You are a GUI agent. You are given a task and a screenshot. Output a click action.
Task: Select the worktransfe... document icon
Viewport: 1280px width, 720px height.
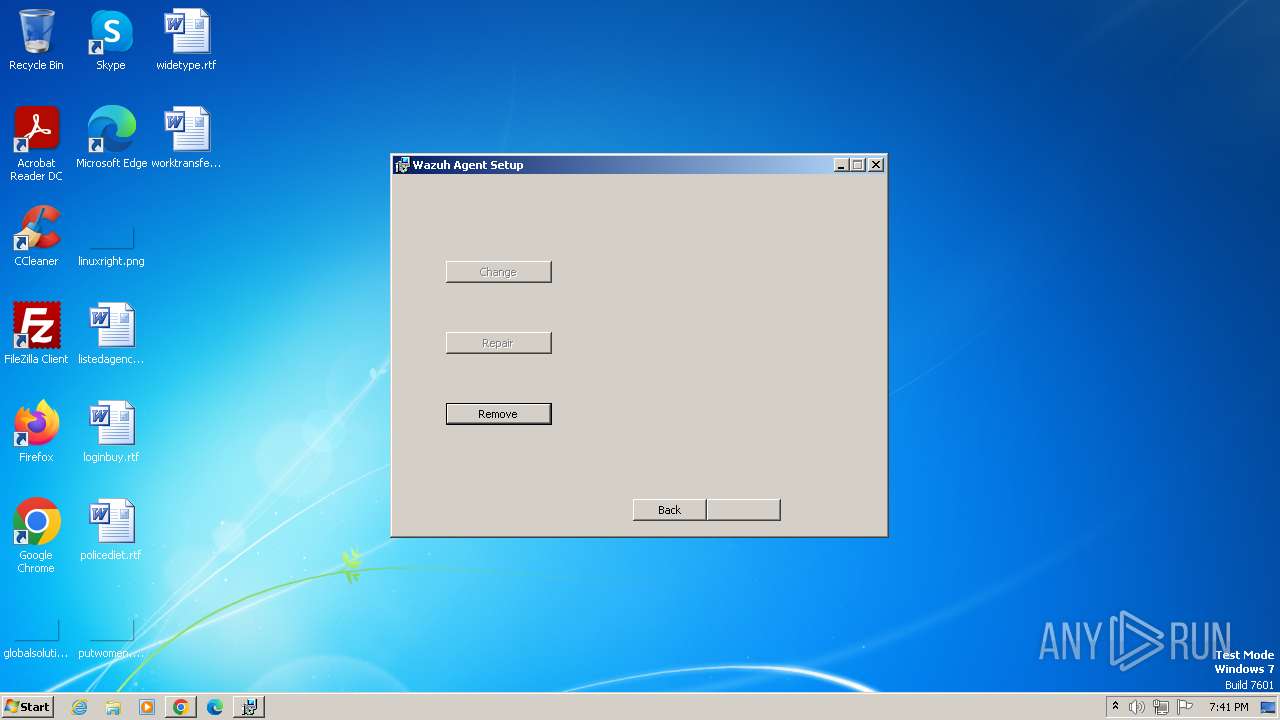(186, 138)
